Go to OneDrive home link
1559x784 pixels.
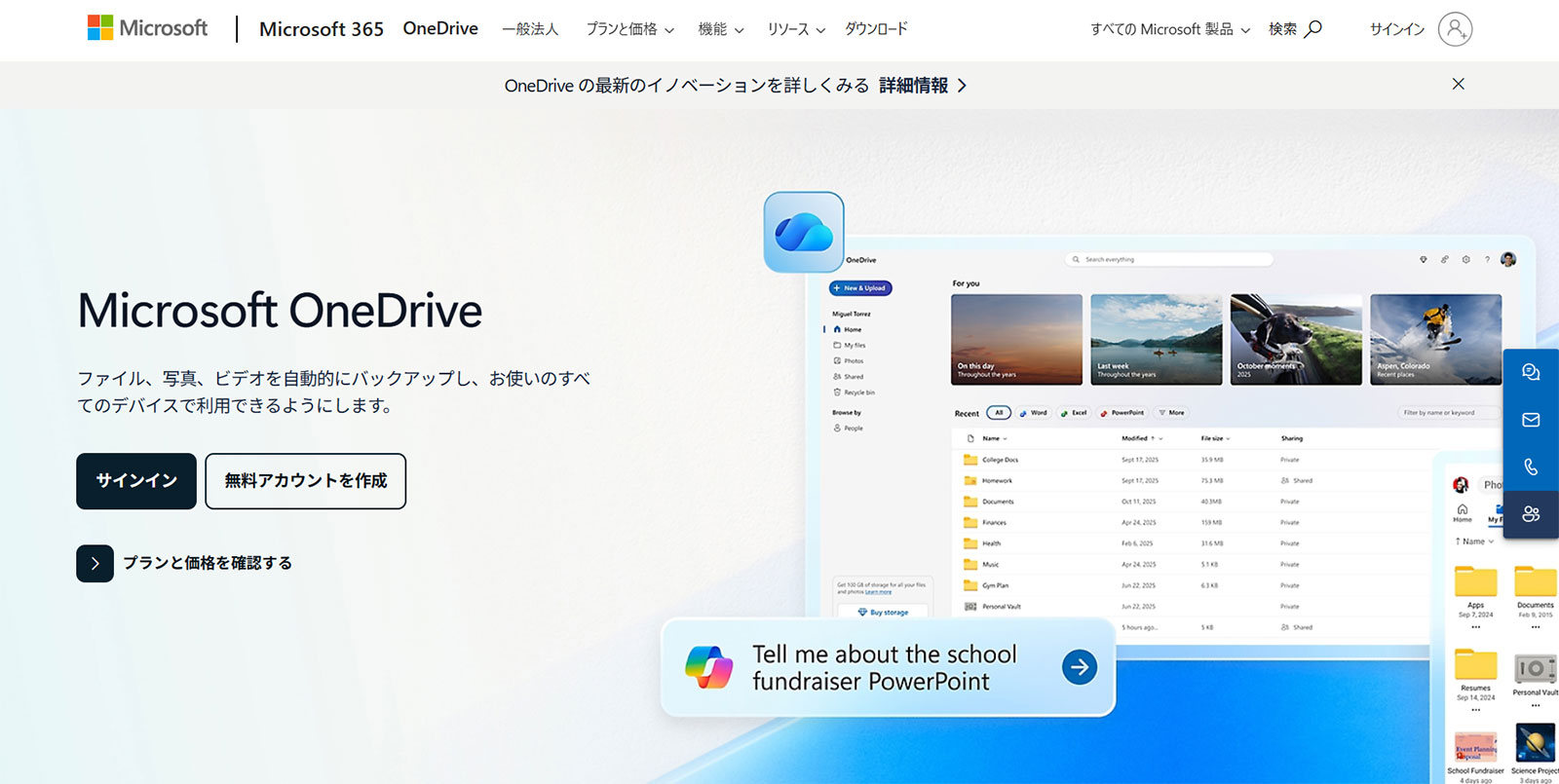(440, 28)
